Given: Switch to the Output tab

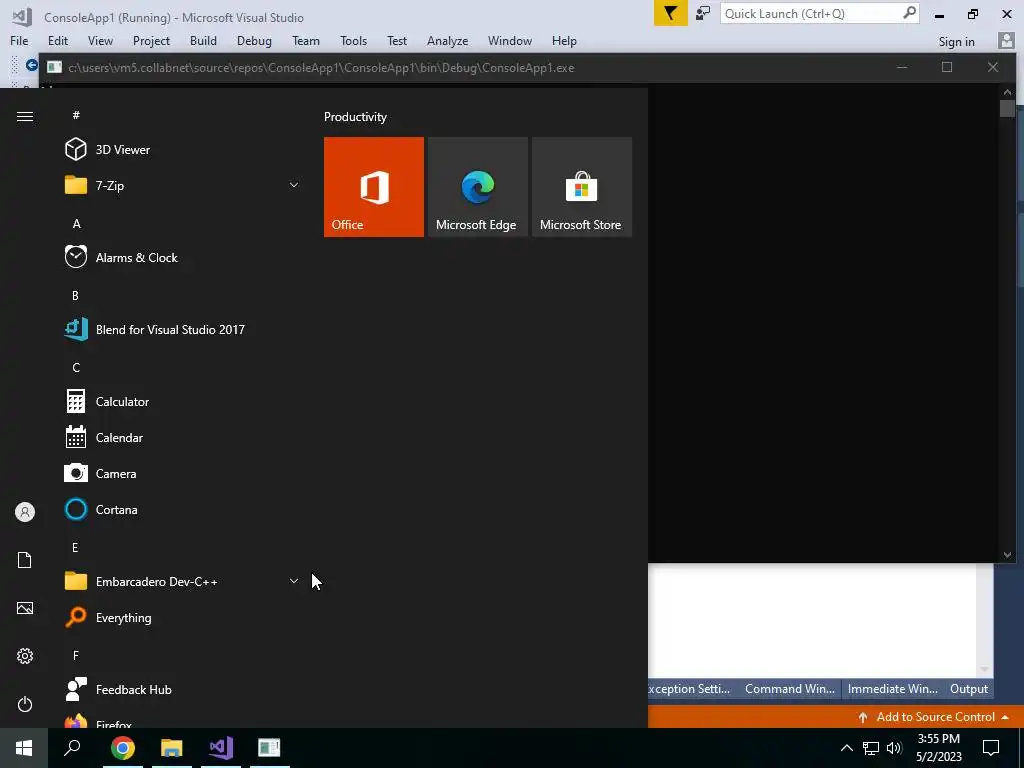Looking at the screenshot, I should pyautogui.click(x=968, y=688).
